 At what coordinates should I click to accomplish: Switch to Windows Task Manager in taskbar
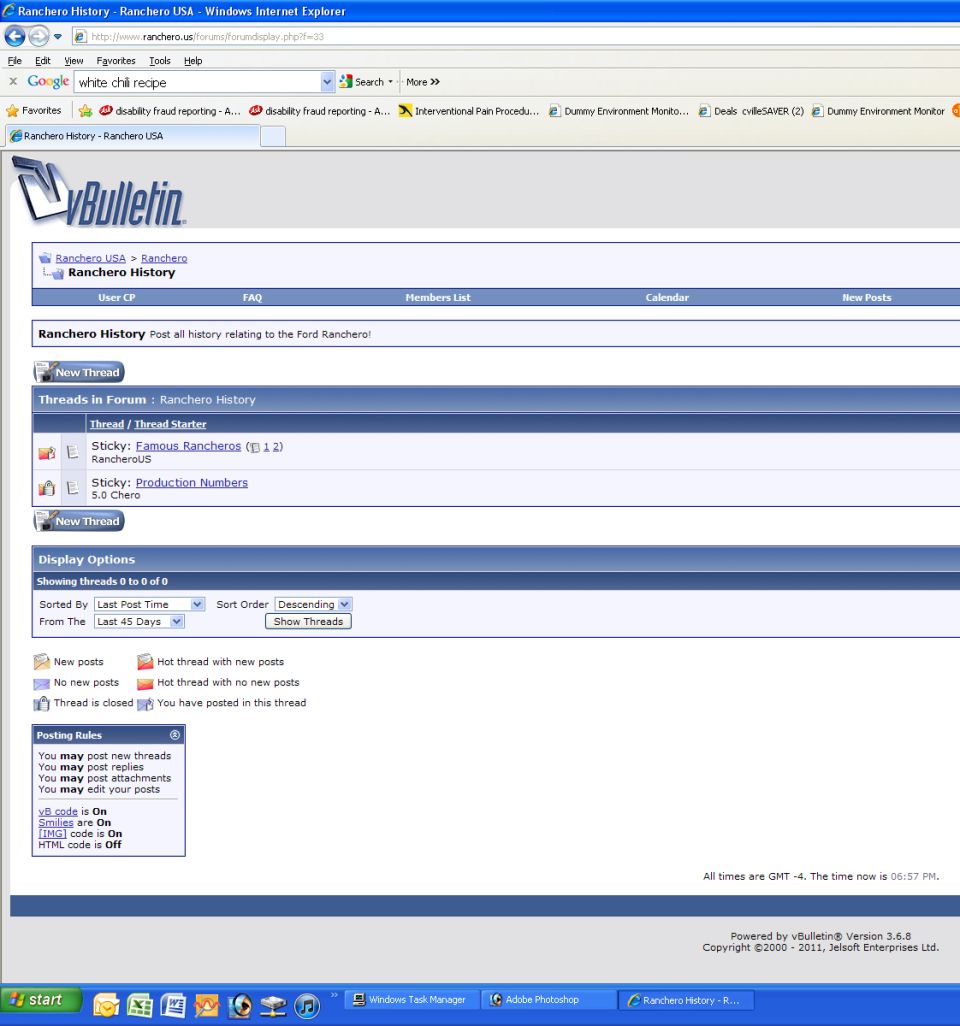click(411, 1000)
